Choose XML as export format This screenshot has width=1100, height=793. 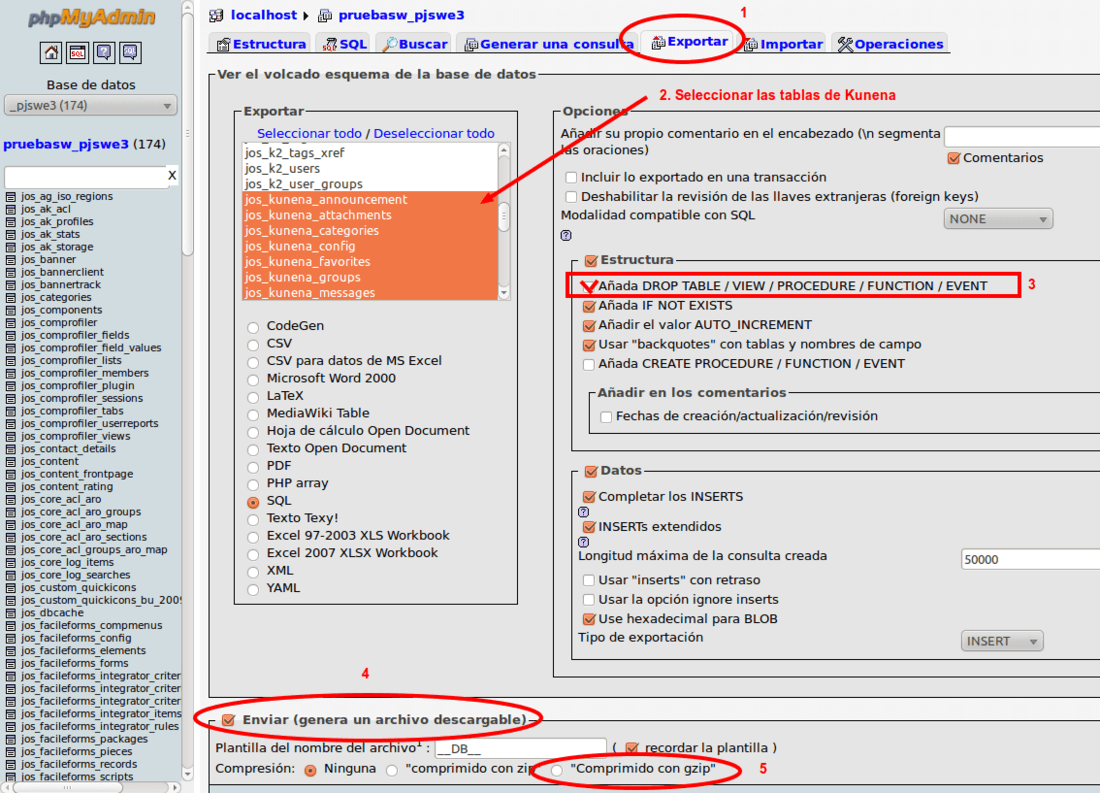point(253,572)
